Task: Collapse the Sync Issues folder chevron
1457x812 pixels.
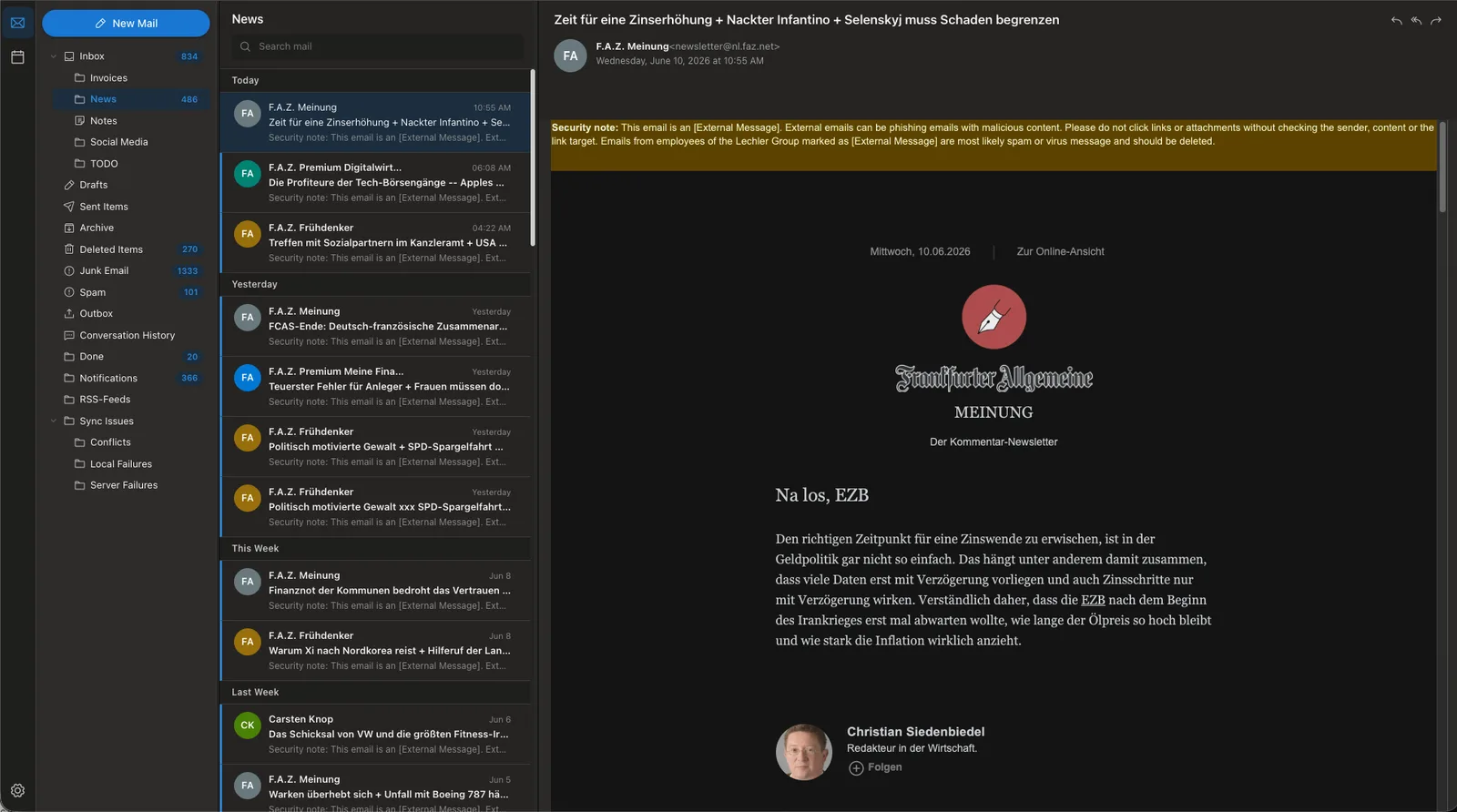Action: tap(54, 421)
